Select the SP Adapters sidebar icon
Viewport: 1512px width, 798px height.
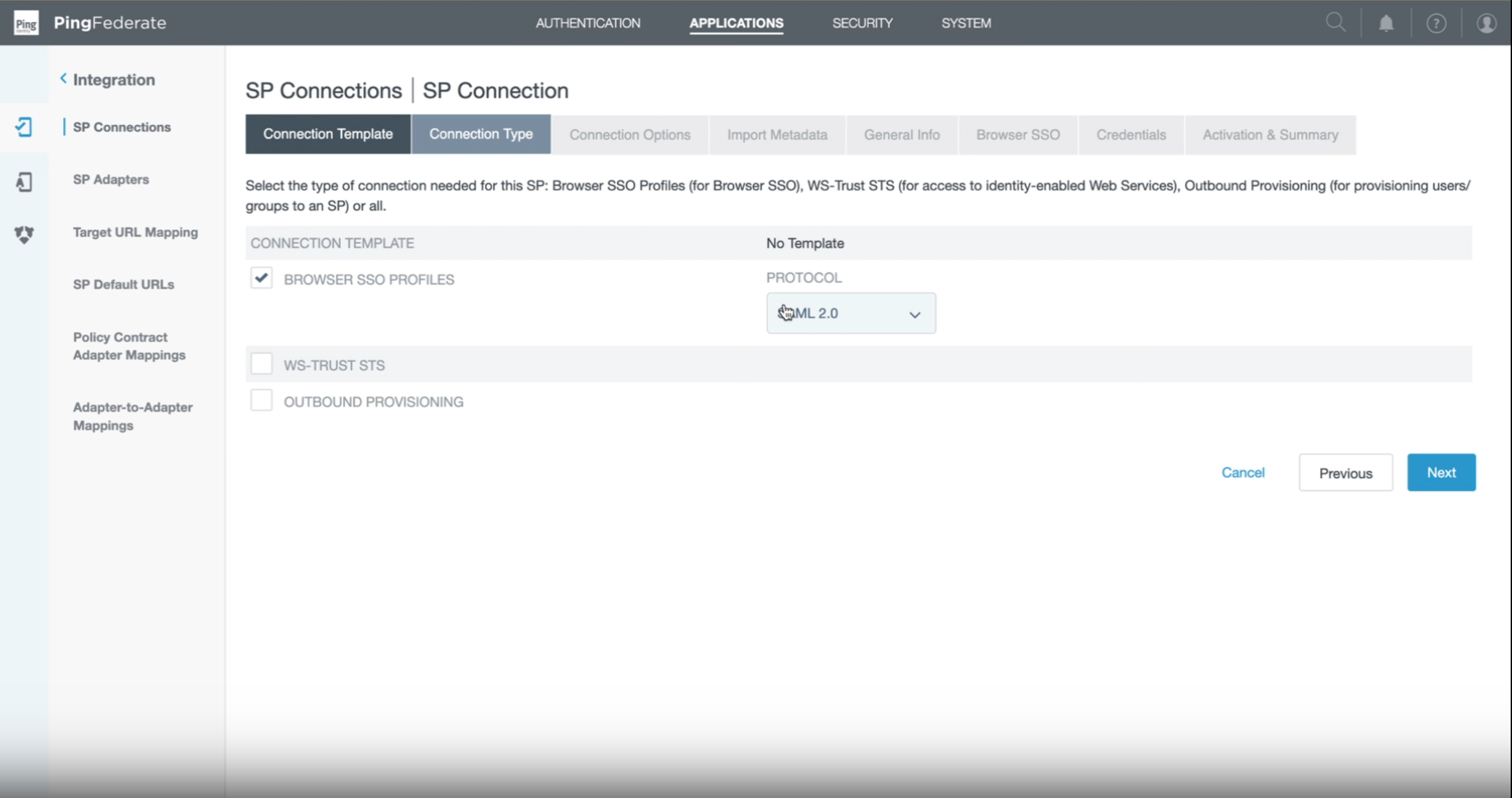24,181
